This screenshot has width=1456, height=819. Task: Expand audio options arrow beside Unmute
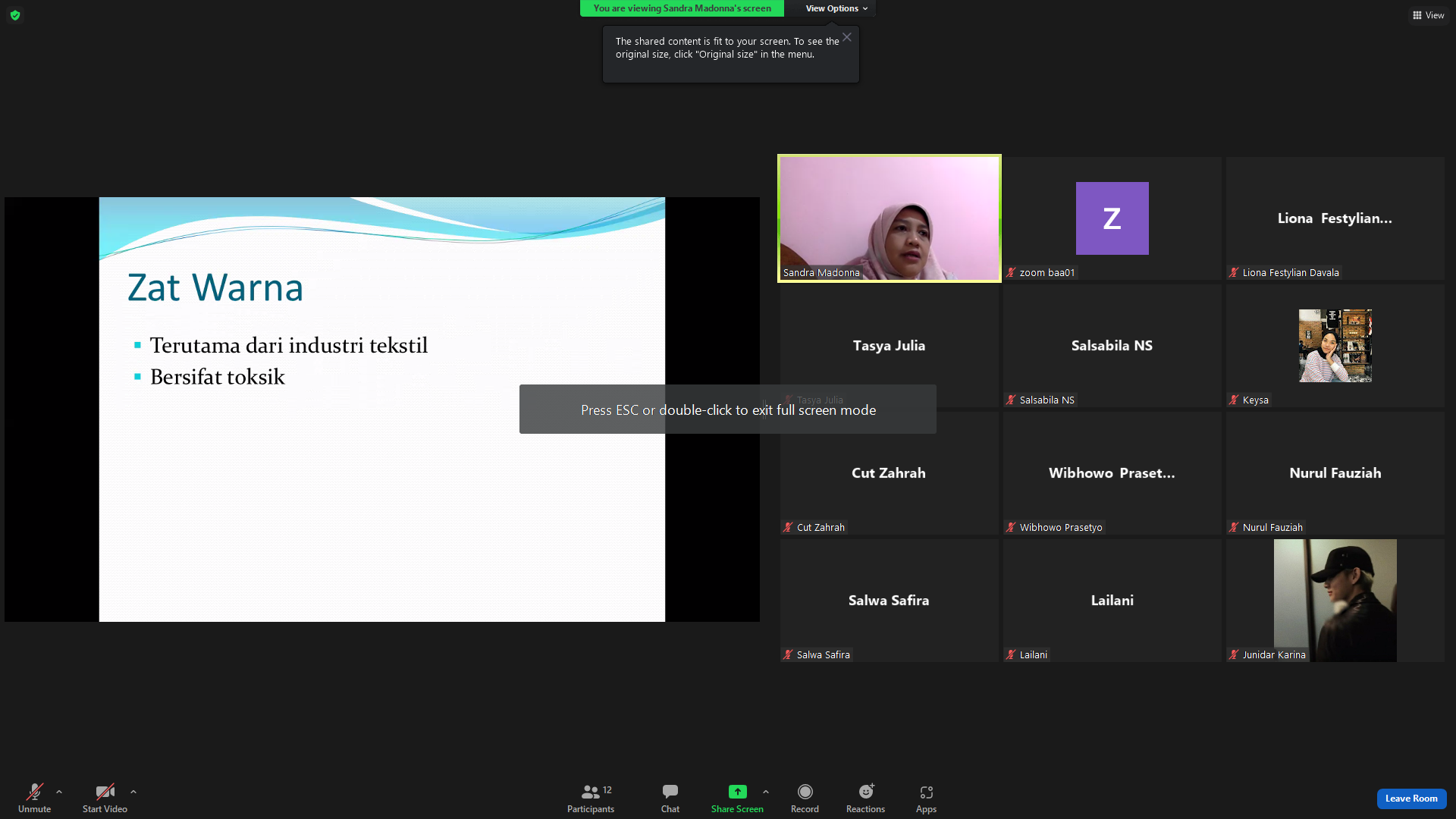click(x=59, y=792)
